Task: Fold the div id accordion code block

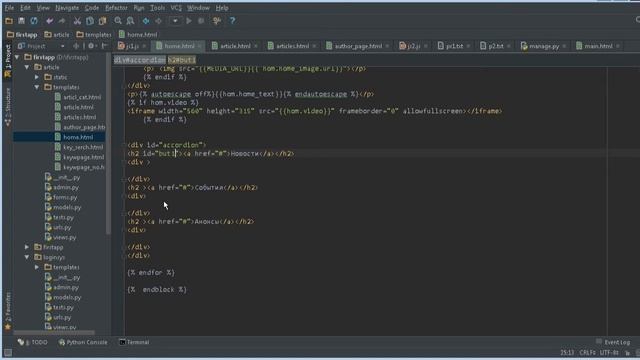Action: point(123,145)
